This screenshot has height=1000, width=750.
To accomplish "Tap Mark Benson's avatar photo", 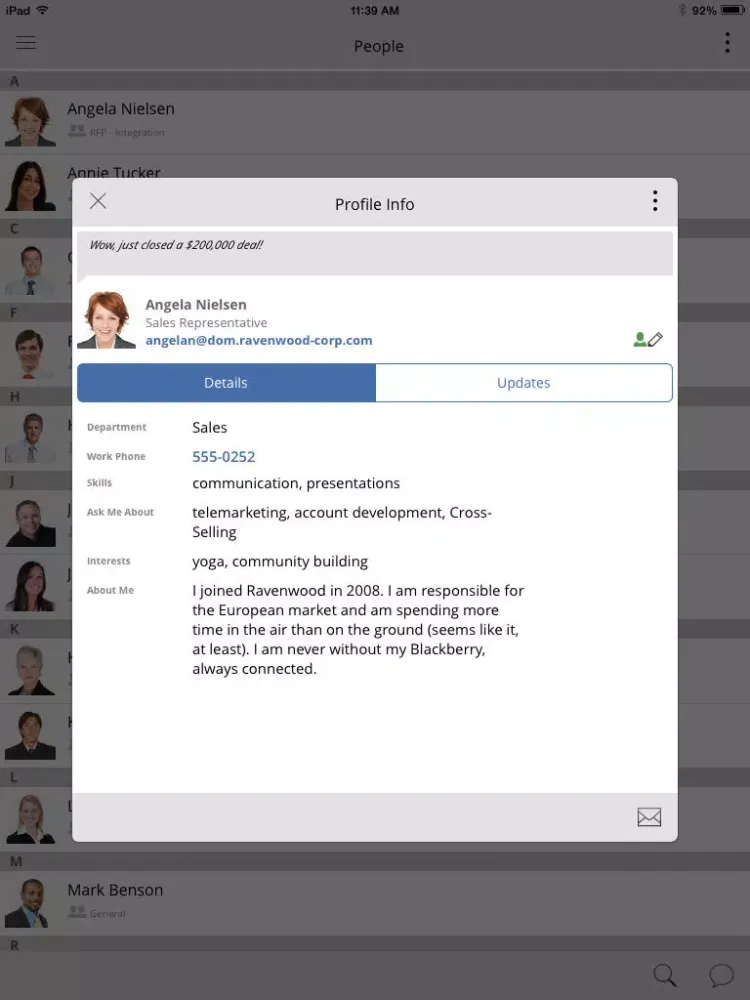I will coord(30,903).
